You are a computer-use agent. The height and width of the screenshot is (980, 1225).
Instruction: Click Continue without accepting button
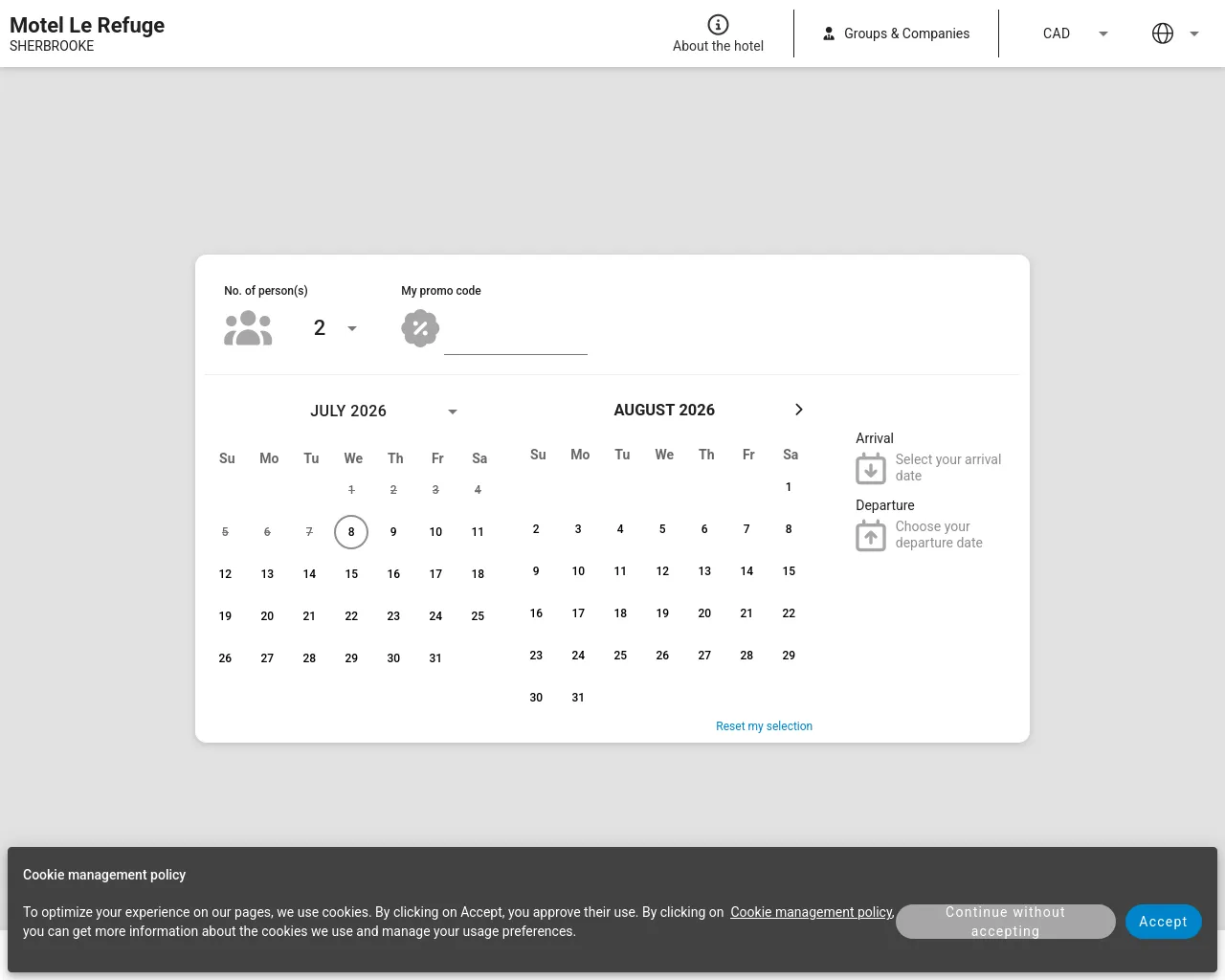pos(1006,922)
